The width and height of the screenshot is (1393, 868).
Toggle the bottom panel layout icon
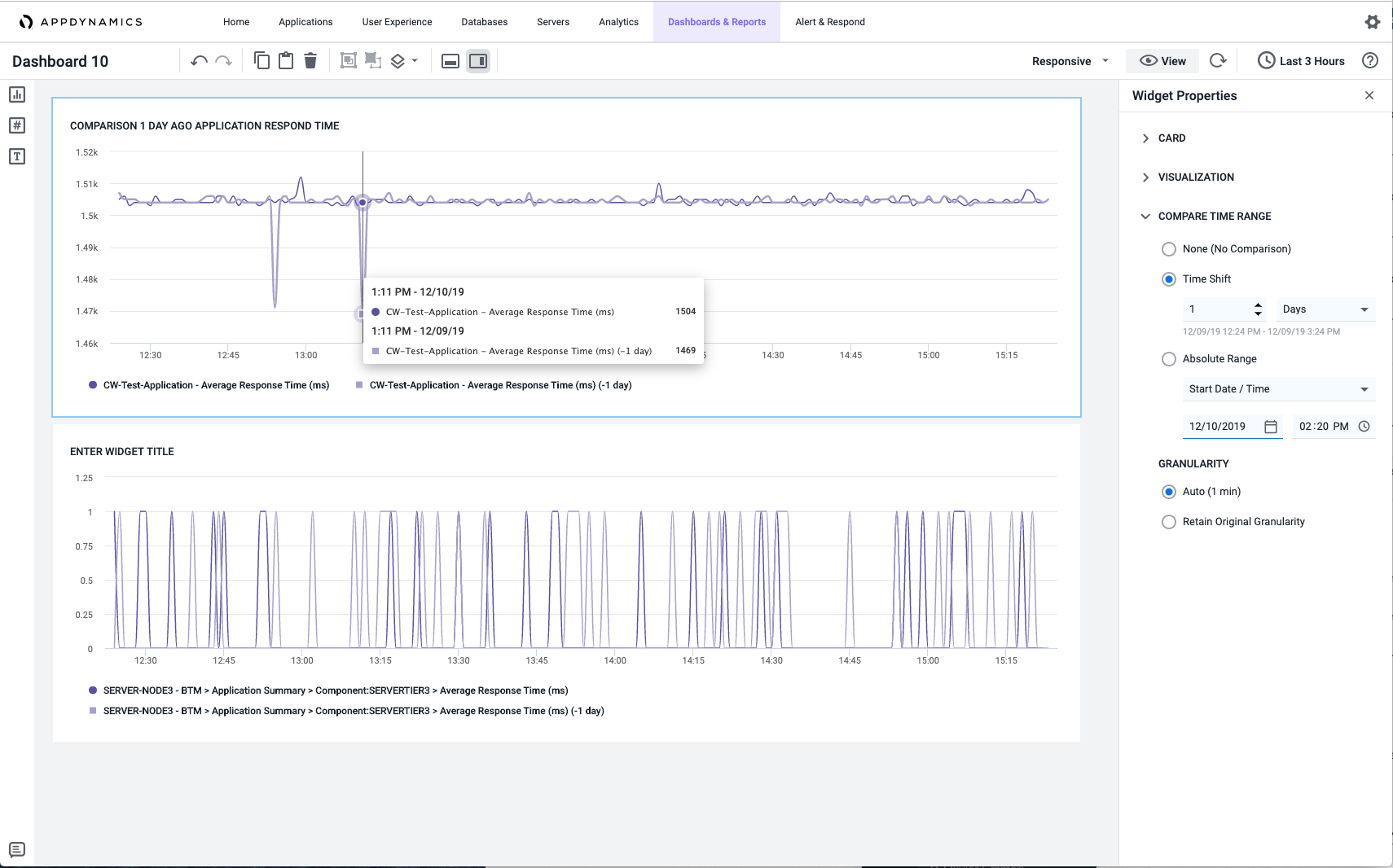[450, 61]
